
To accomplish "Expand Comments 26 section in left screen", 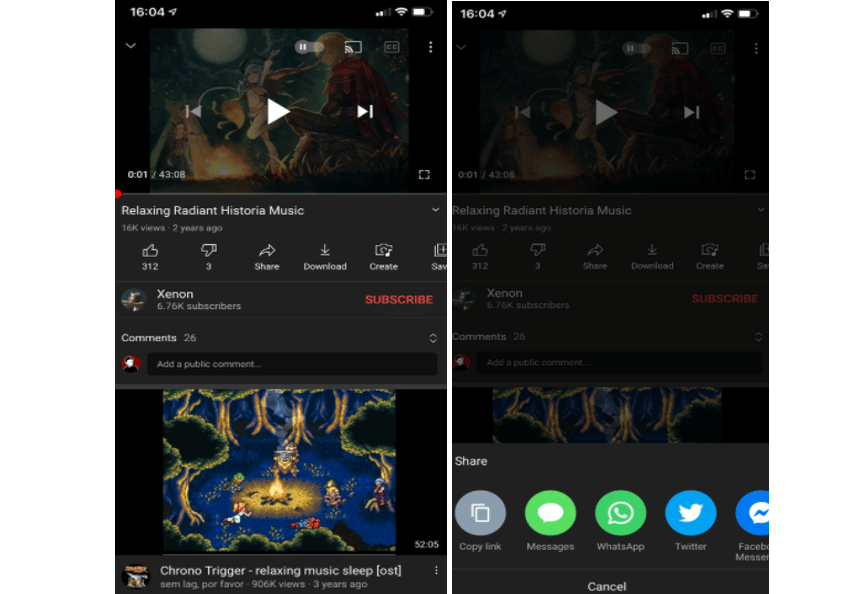I will 433,338.
